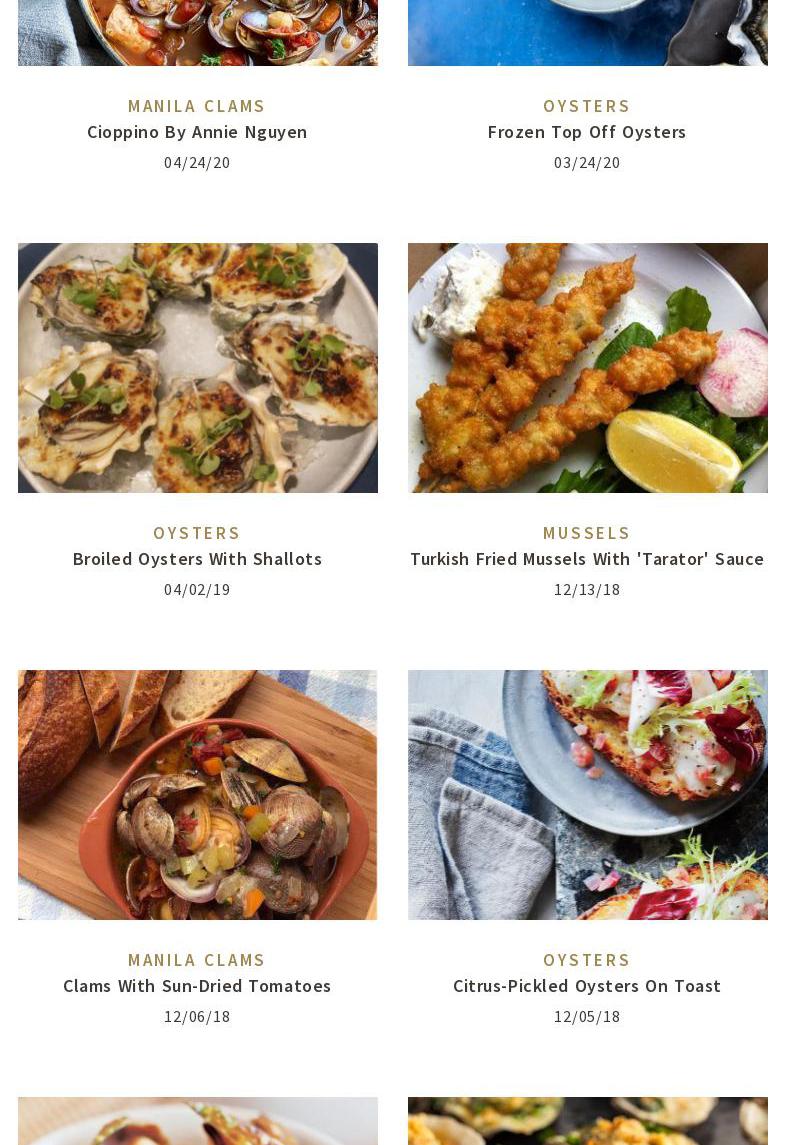Click the Citrus-Pickled Oysters On Toast photo
The image size is (785, 1145).
(588, 794)
